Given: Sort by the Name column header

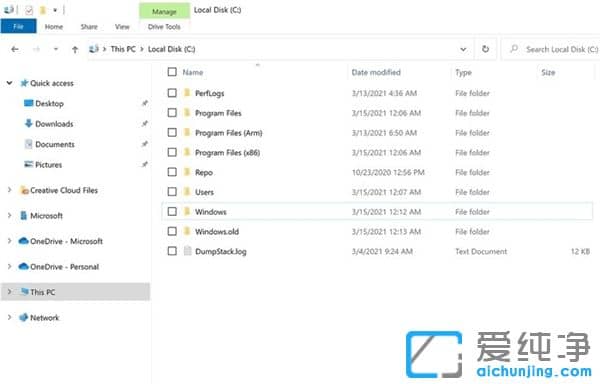Looking at the screenshot, I should tap(193, 72).
